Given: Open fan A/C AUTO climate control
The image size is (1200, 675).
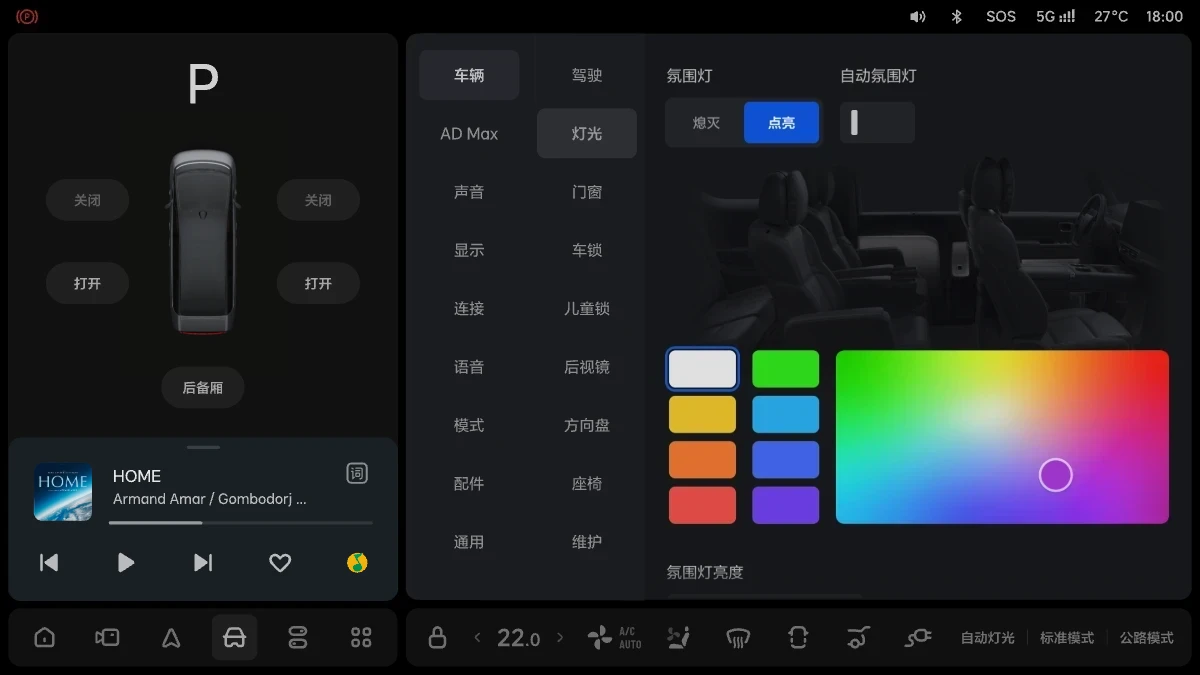Looking at the screenshot, I should point(614,637).
